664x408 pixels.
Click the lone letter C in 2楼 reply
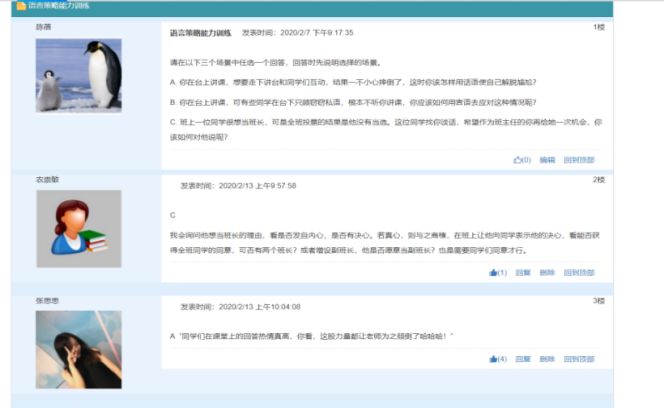click(x=172, y=215)
